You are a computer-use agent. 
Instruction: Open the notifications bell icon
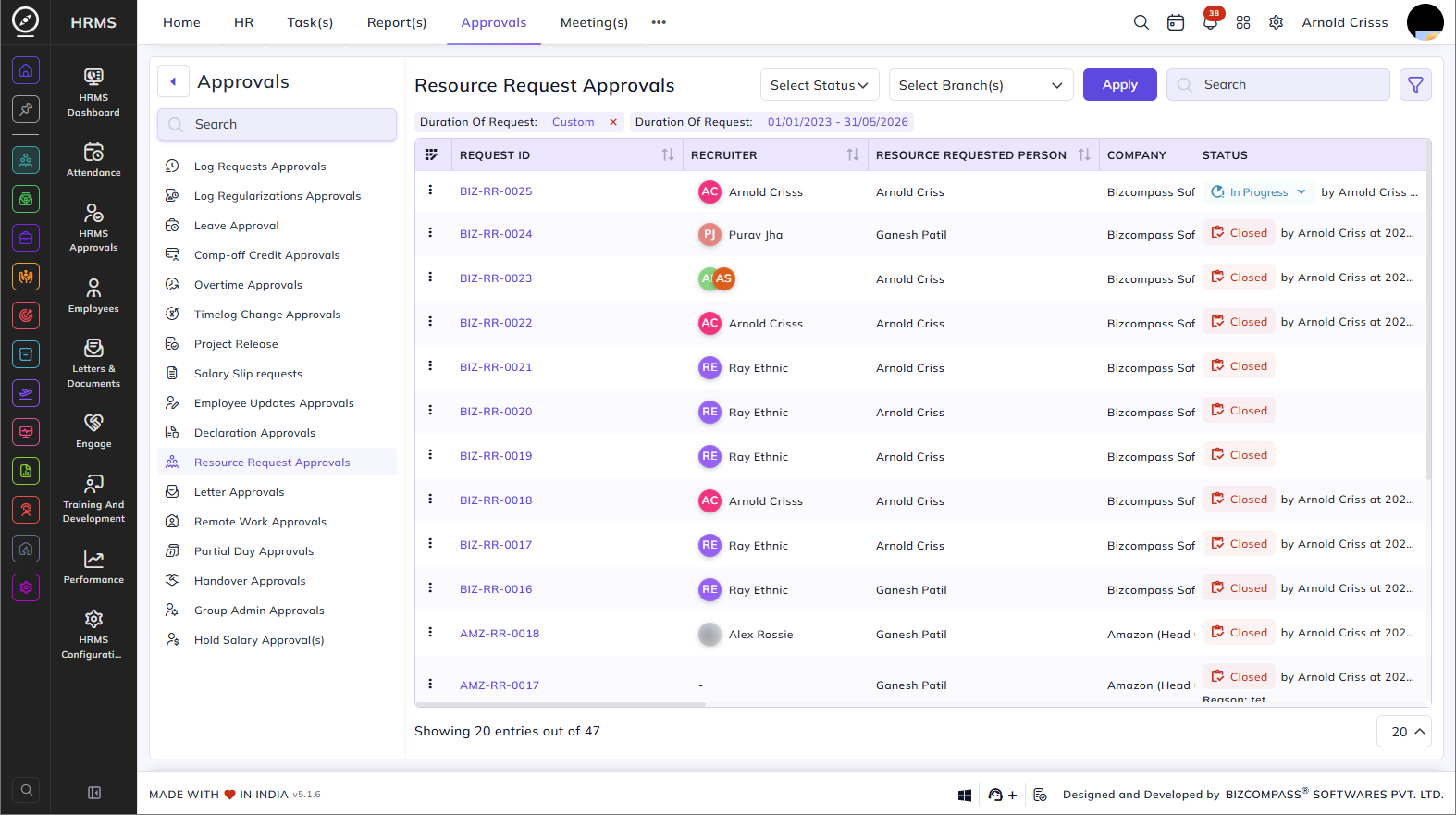(1210, 22)
